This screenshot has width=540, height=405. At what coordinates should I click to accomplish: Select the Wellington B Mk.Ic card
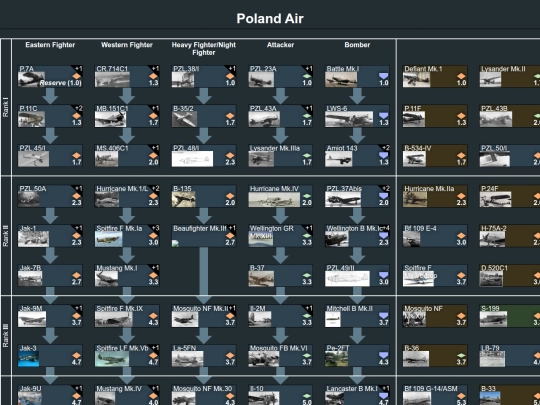tap(357, 236)
